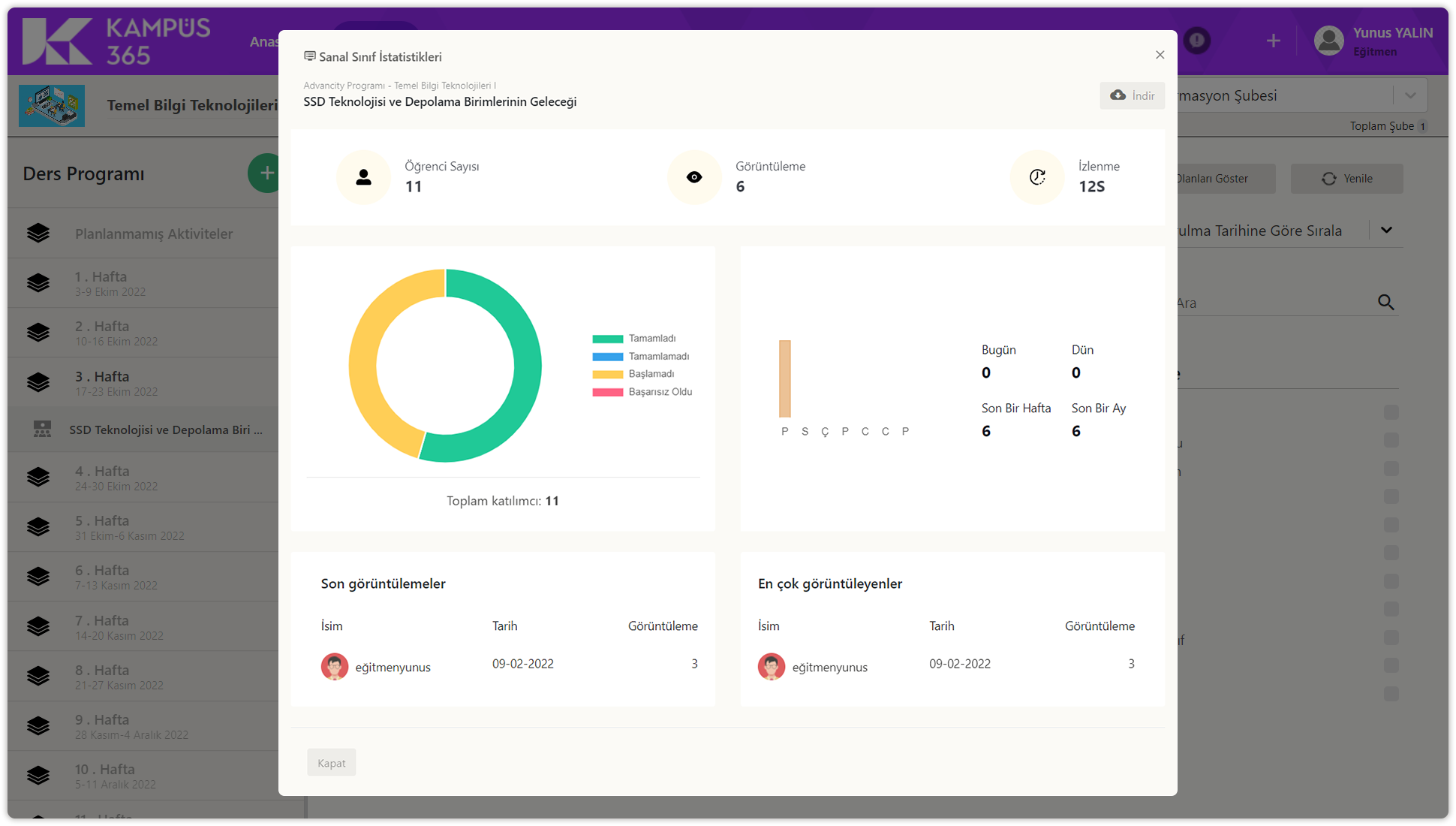Click the eye icon beside Görüntüleme
Viewport: 1456px width, 826px height.
click(x=694, y=177)
